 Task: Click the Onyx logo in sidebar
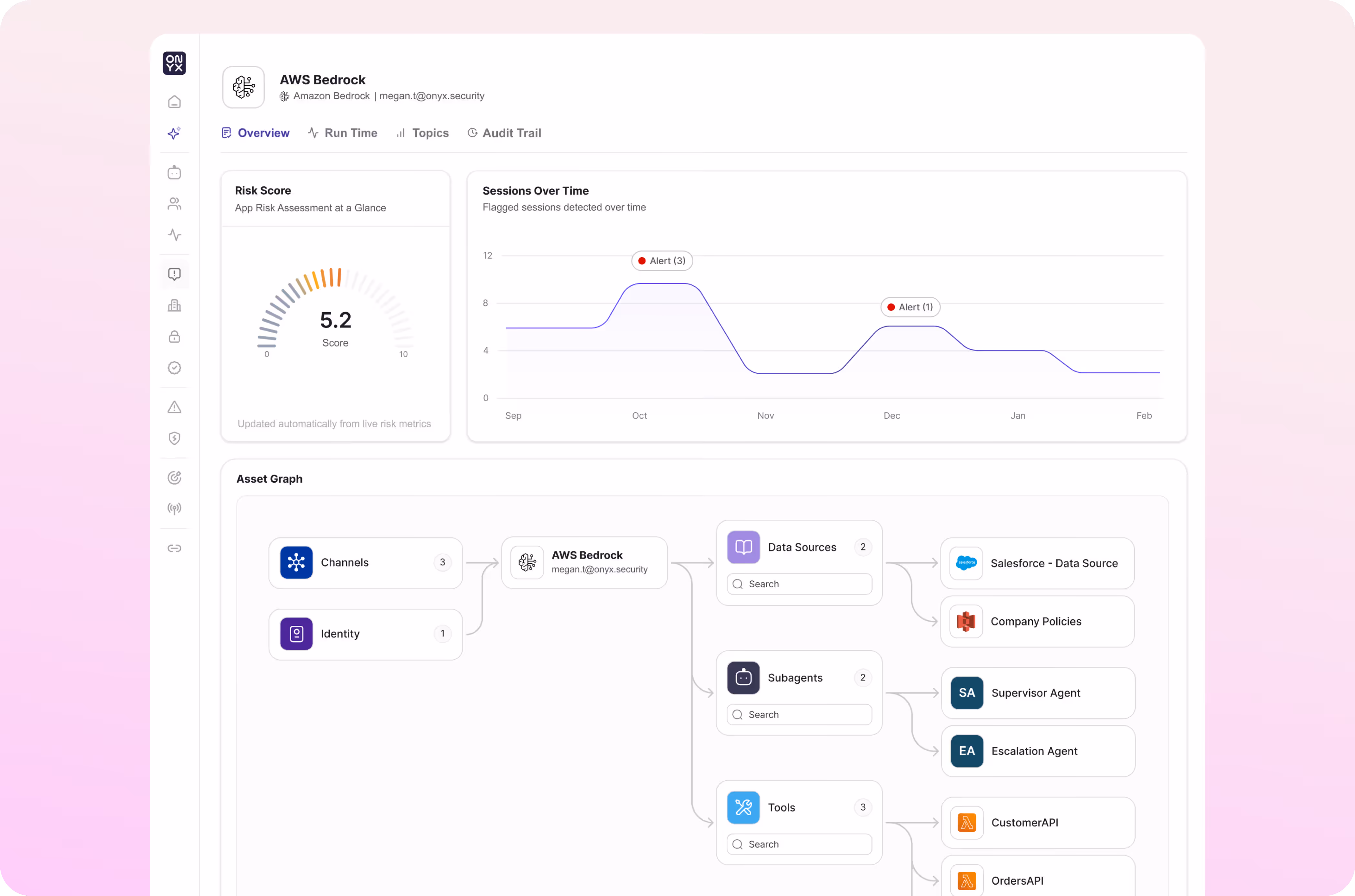(x=174, y=63)
